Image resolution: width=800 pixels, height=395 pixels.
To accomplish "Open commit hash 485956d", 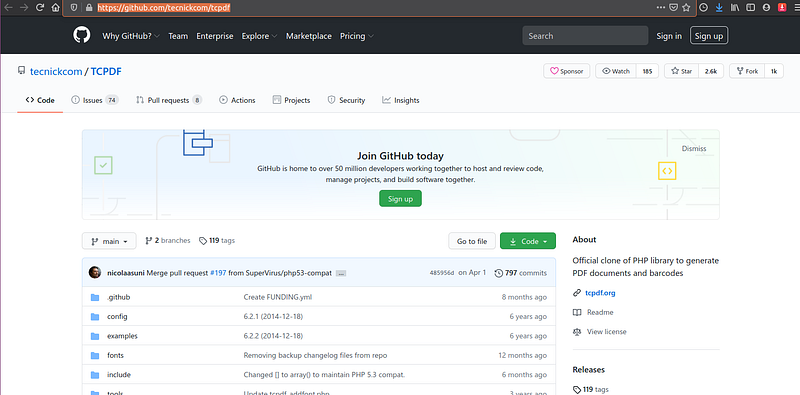I will 442,273.
